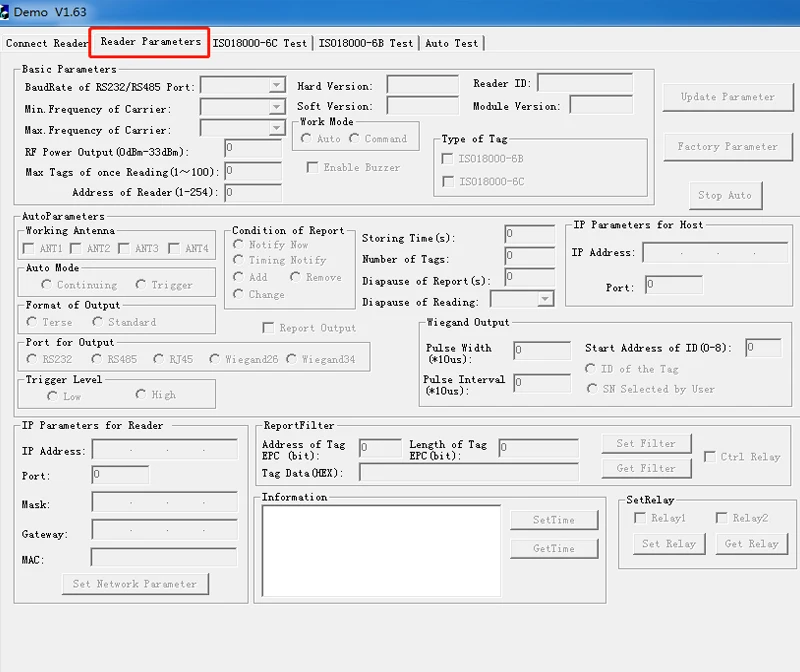Check the Relay2 checkbox
The width and height of the screenshot is (800, 672).
pyautogui.click(x=721, y=518)
